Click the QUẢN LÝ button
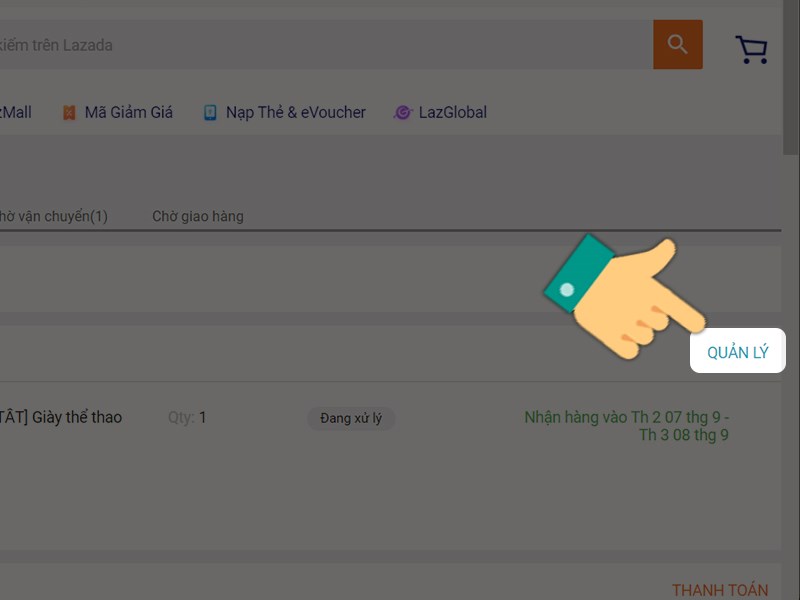The height and width of the screenshot is (600, 800). [x=738, y=351]
